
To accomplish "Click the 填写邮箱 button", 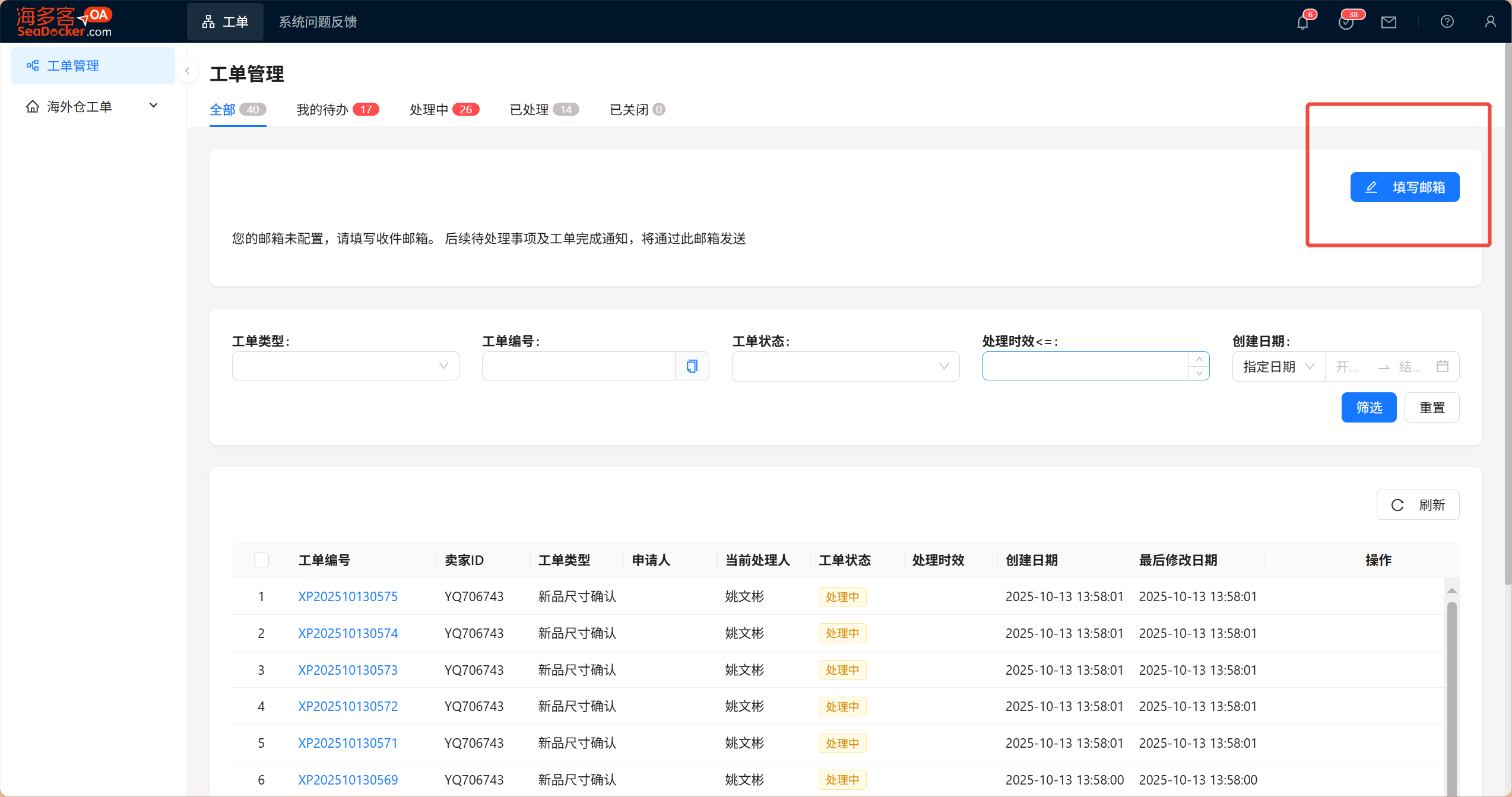I will 1405,187.
